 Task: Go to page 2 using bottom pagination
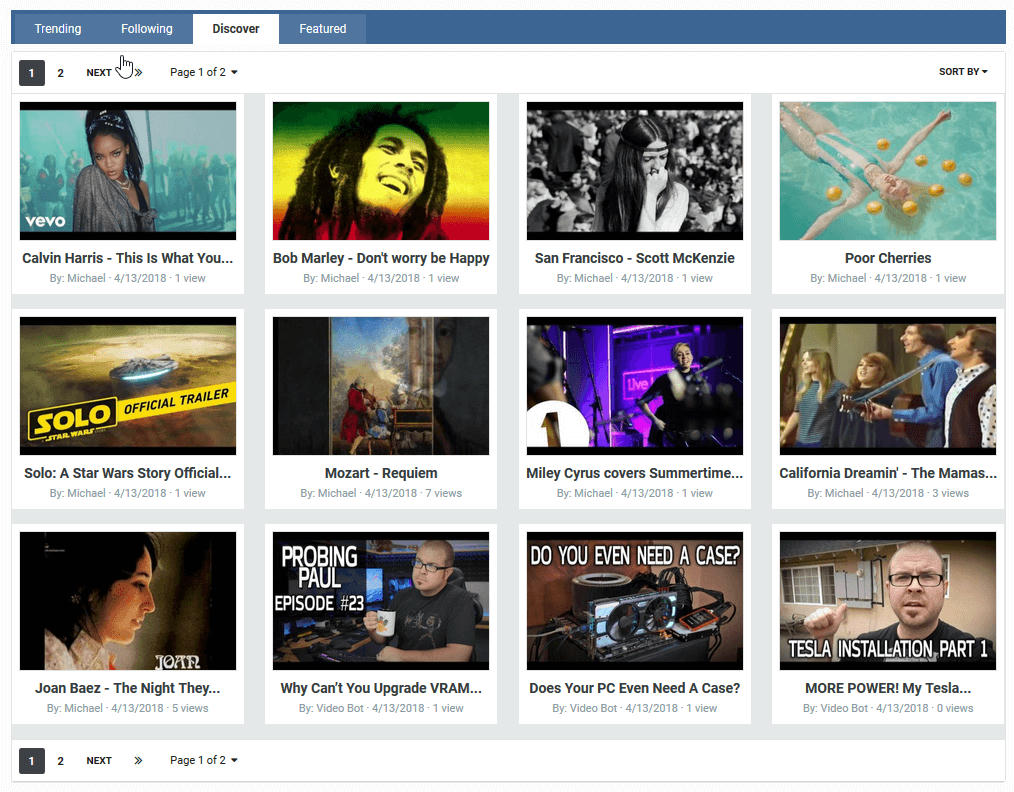coord(60,761)
